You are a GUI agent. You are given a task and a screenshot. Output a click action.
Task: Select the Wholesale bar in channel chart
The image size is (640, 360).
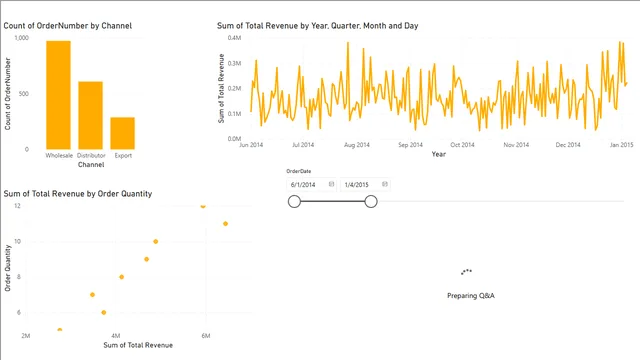(58, 95)
